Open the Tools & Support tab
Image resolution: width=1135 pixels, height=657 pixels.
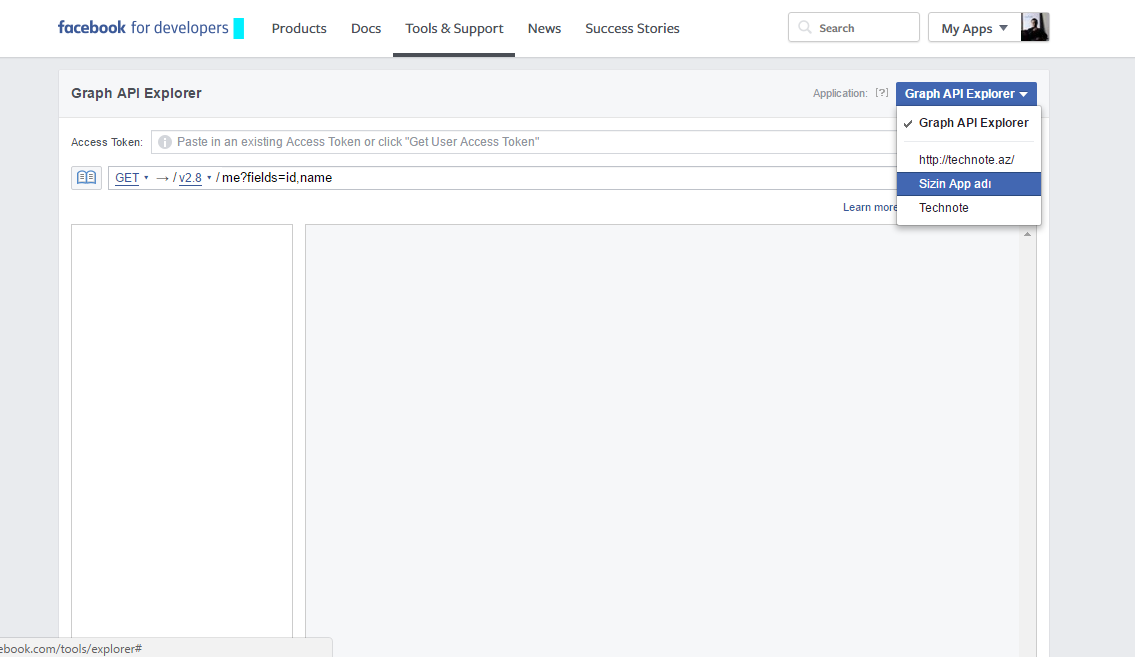[x=454, y=28]
